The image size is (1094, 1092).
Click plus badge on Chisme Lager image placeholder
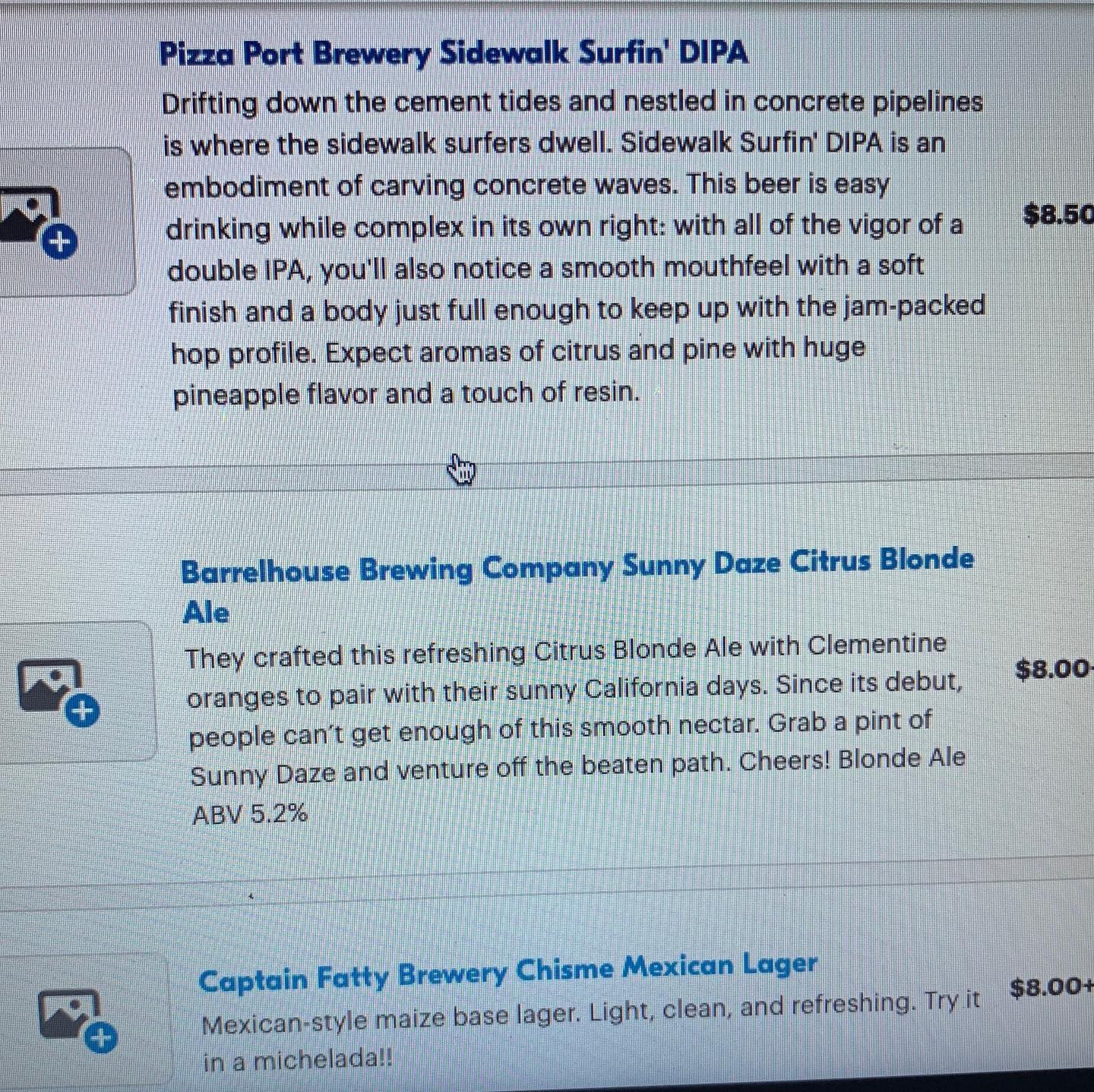pos(102,1037)
